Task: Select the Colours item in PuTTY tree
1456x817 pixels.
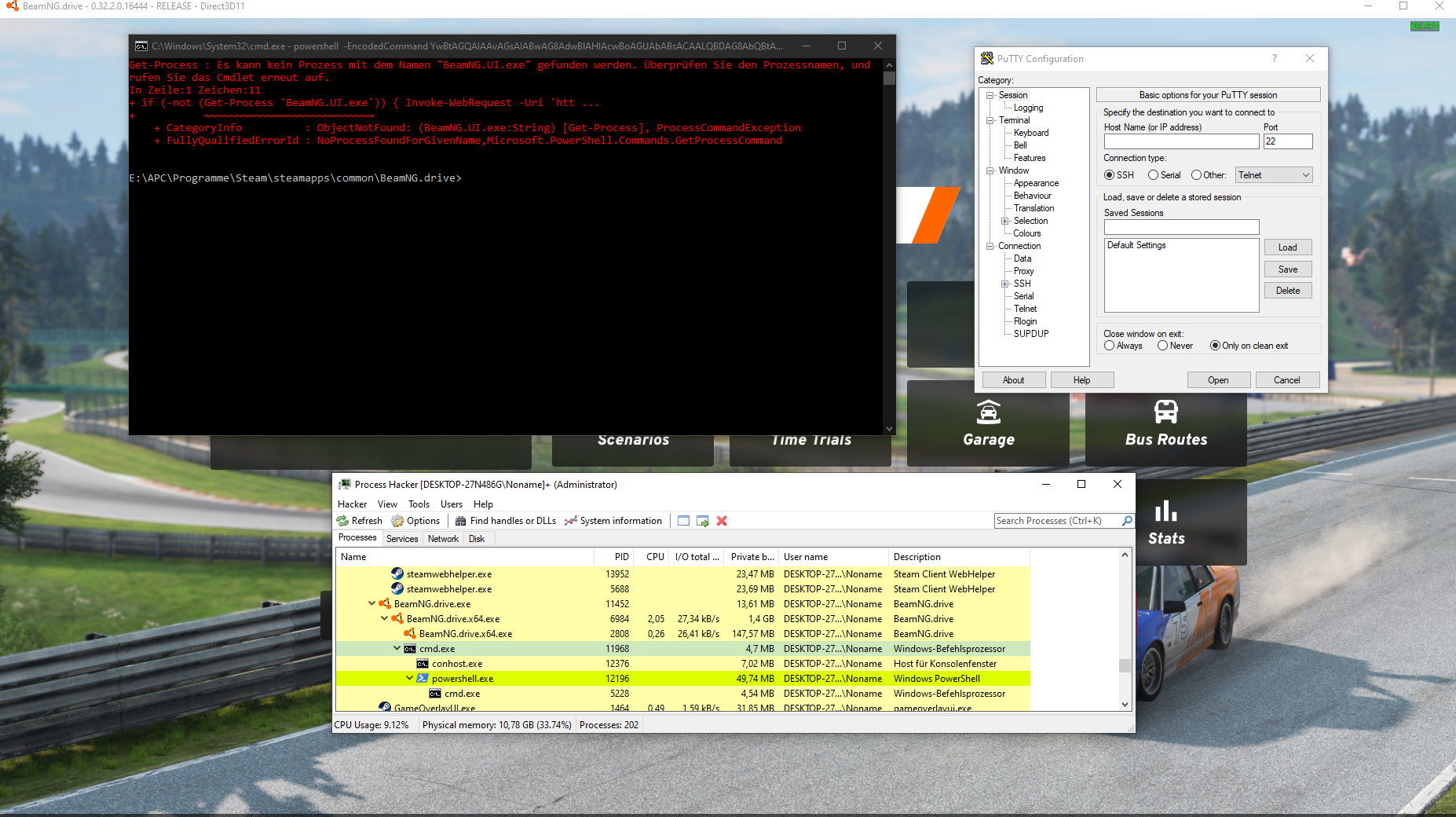Action: tap(1027, 233)
